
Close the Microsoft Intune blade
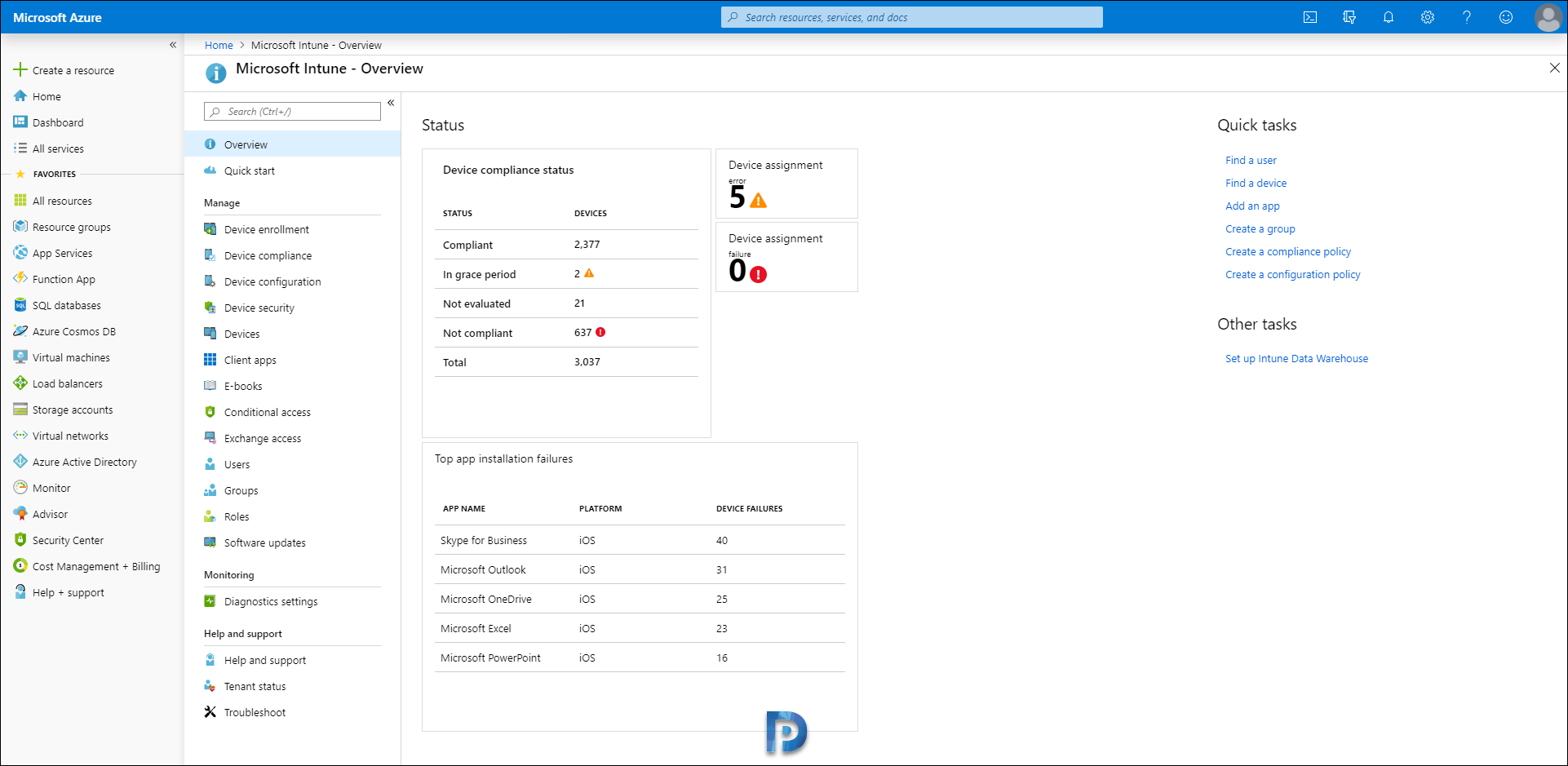pos(1554,69)
